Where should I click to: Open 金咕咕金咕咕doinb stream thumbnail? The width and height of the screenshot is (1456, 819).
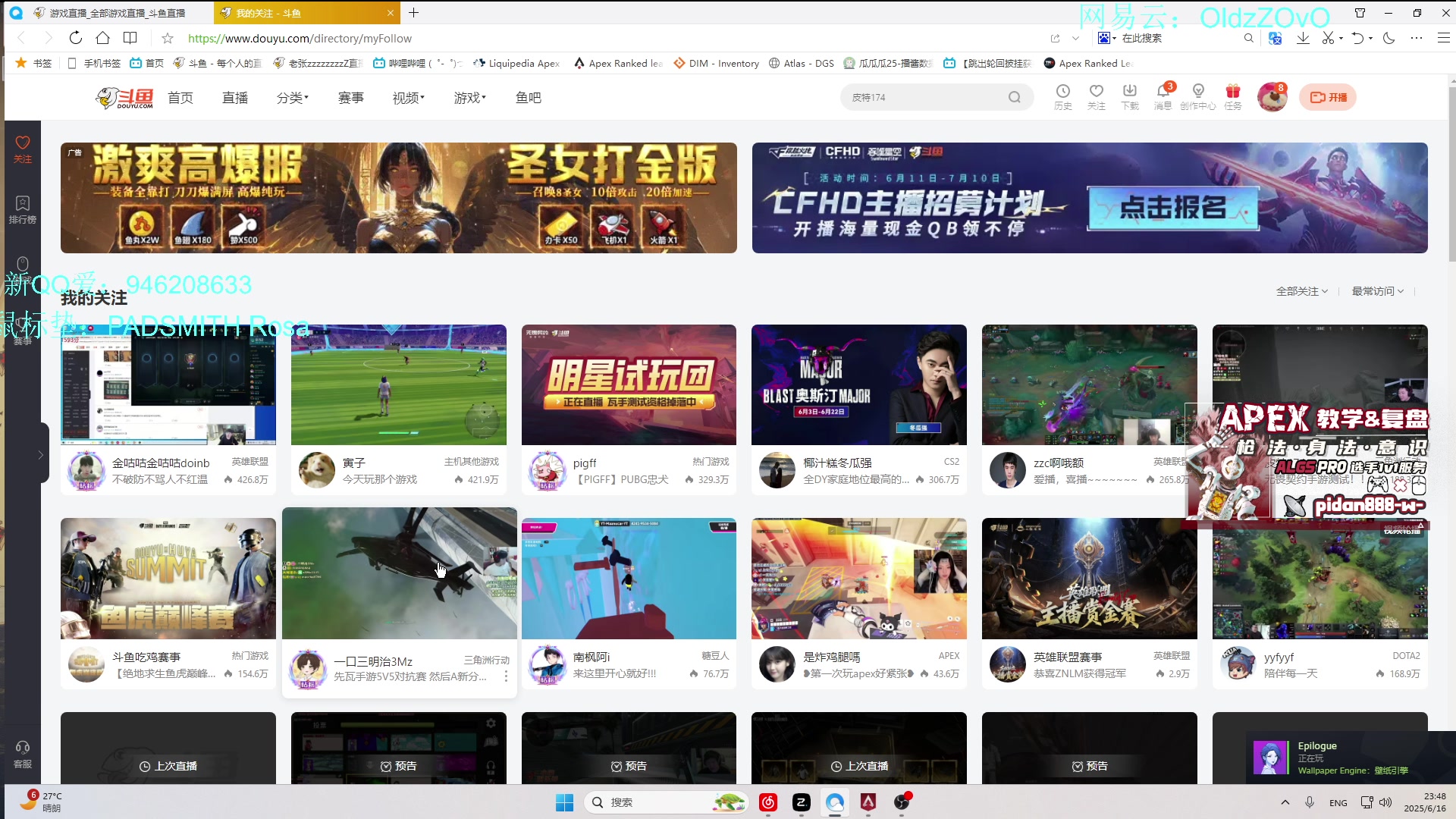click(x=168, y=385)
